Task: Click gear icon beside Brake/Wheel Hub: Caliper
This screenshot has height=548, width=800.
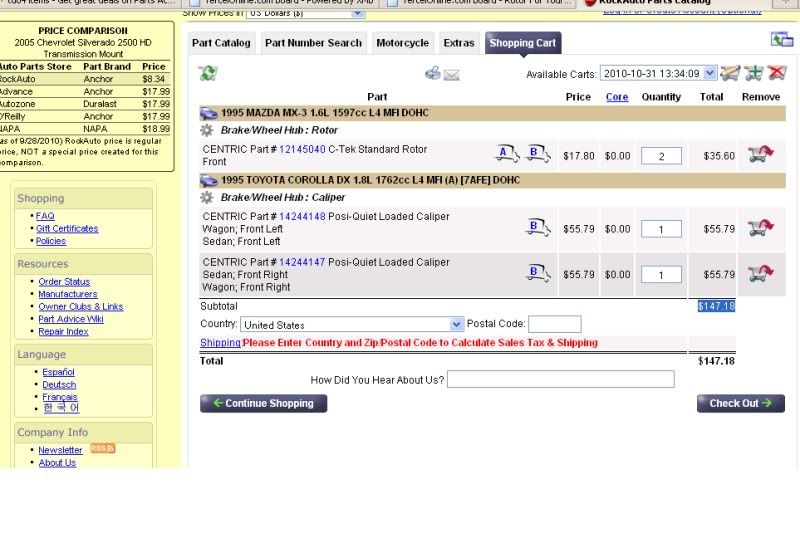Action: pyautogui.click(x=207, y=197)
